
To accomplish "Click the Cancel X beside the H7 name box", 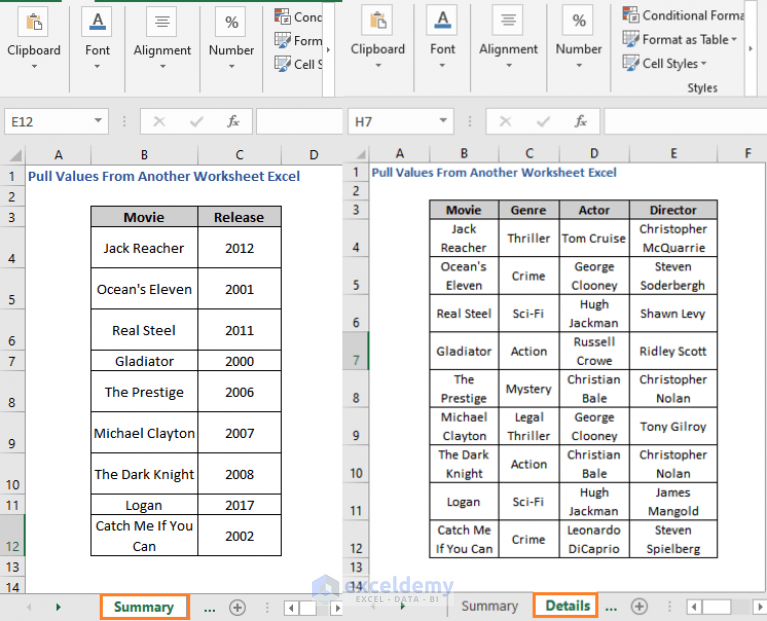I will (x=503, y=121).
